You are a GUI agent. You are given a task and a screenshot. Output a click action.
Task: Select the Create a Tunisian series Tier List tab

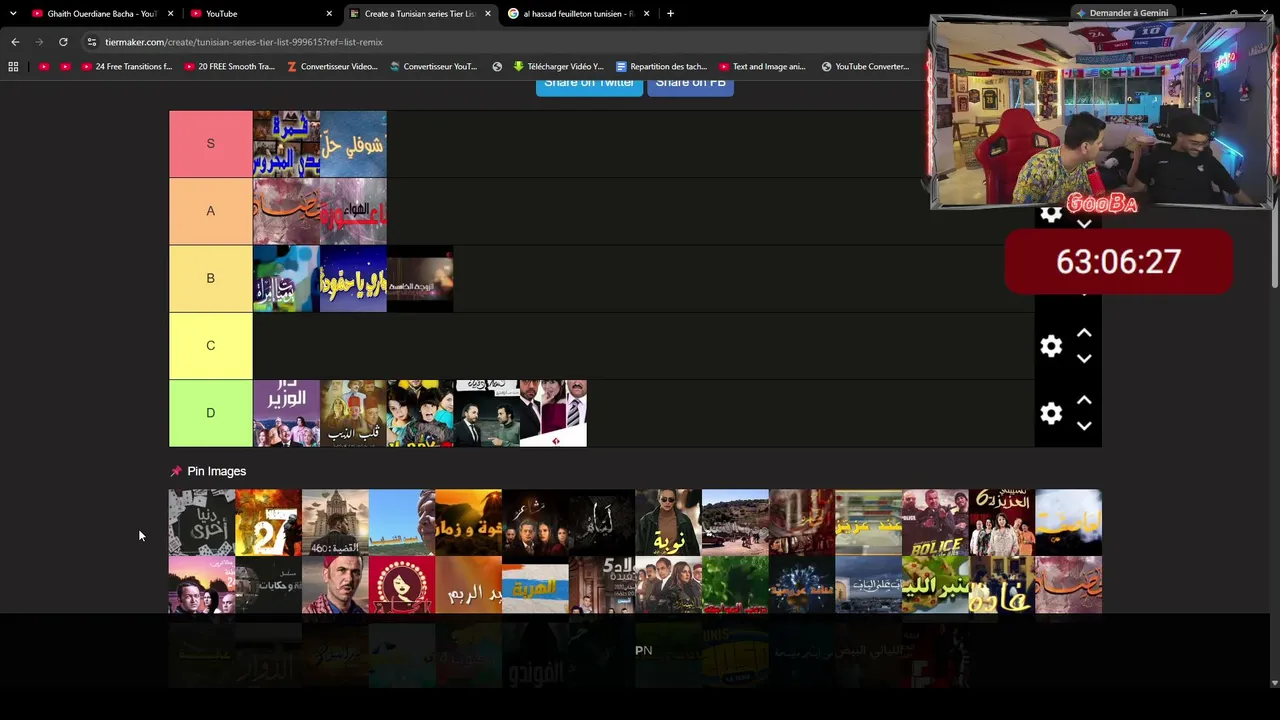(x=420, y=14)
